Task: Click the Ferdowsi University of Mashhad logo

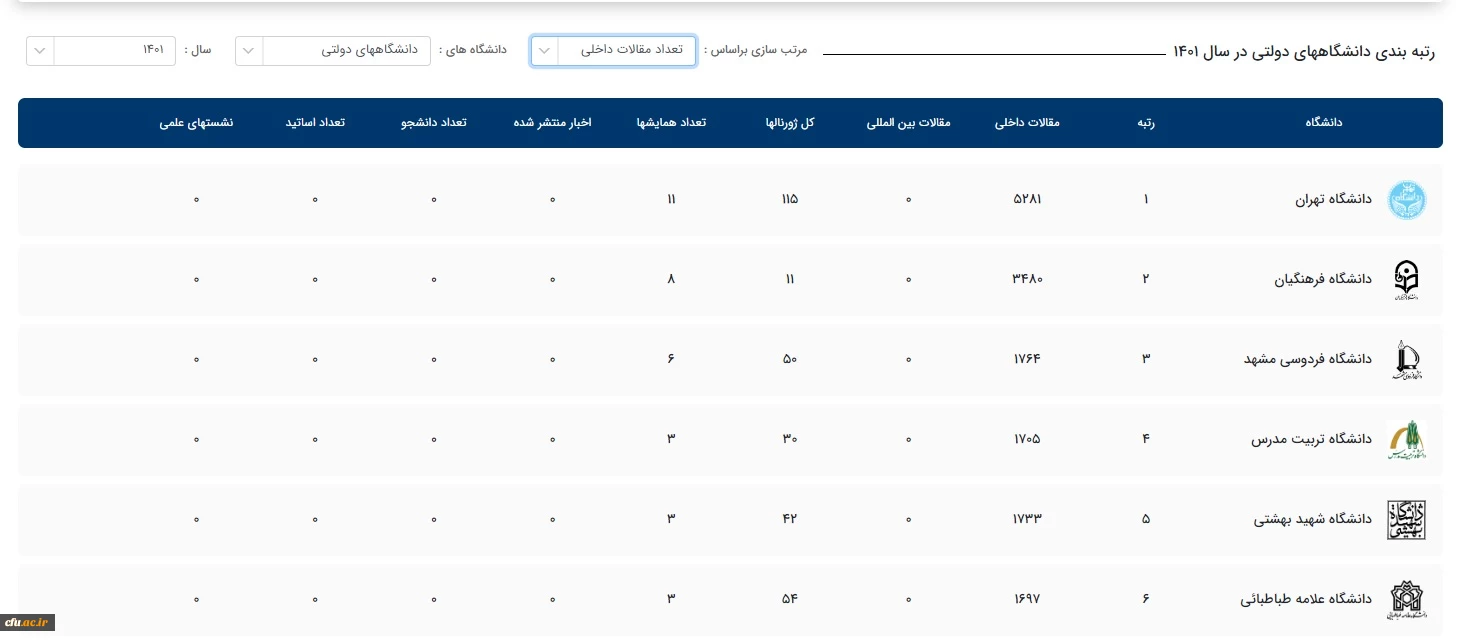Action: (1406, 360)
